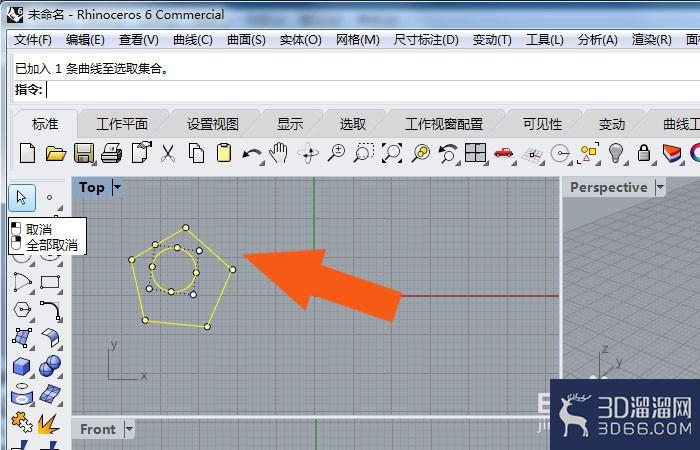Open the 分析(A) menu
Viewport: 700px width, 450px height.
597,40
